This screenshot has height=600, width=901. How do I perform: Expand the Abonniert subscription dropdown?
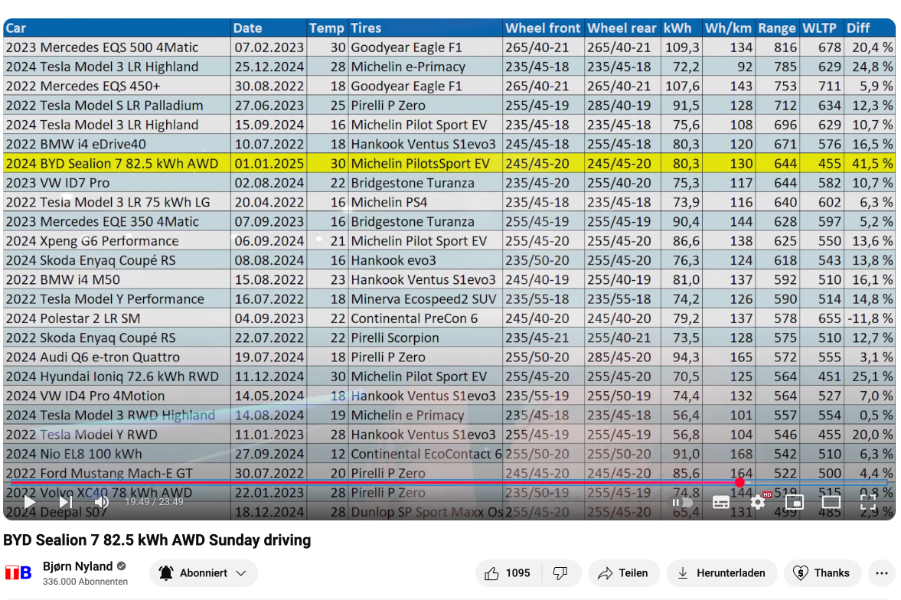pos(203,573)
